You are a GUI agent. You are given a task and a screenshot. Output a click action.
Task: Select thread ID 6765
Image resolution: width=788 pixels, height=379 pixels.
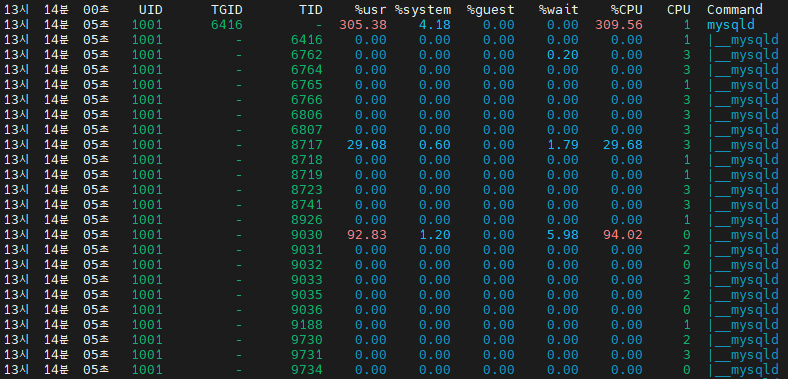pos(307,85)
